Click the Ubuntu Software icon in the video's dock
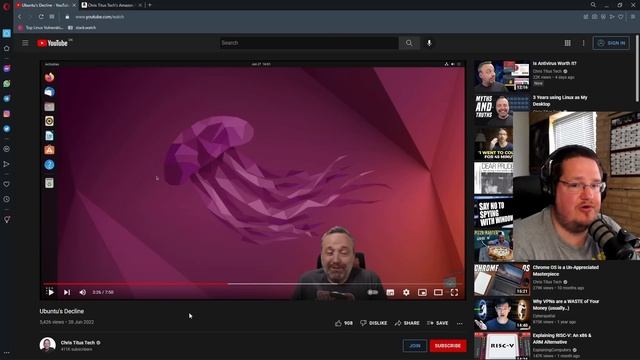640x360 pixels. pos(49,150)
